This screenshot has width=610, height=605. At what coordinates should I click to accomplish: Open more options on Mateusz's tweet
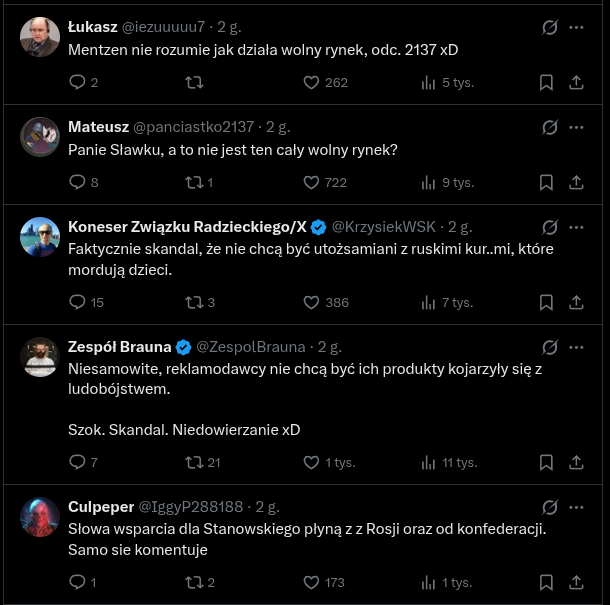[x=576, y=128]
